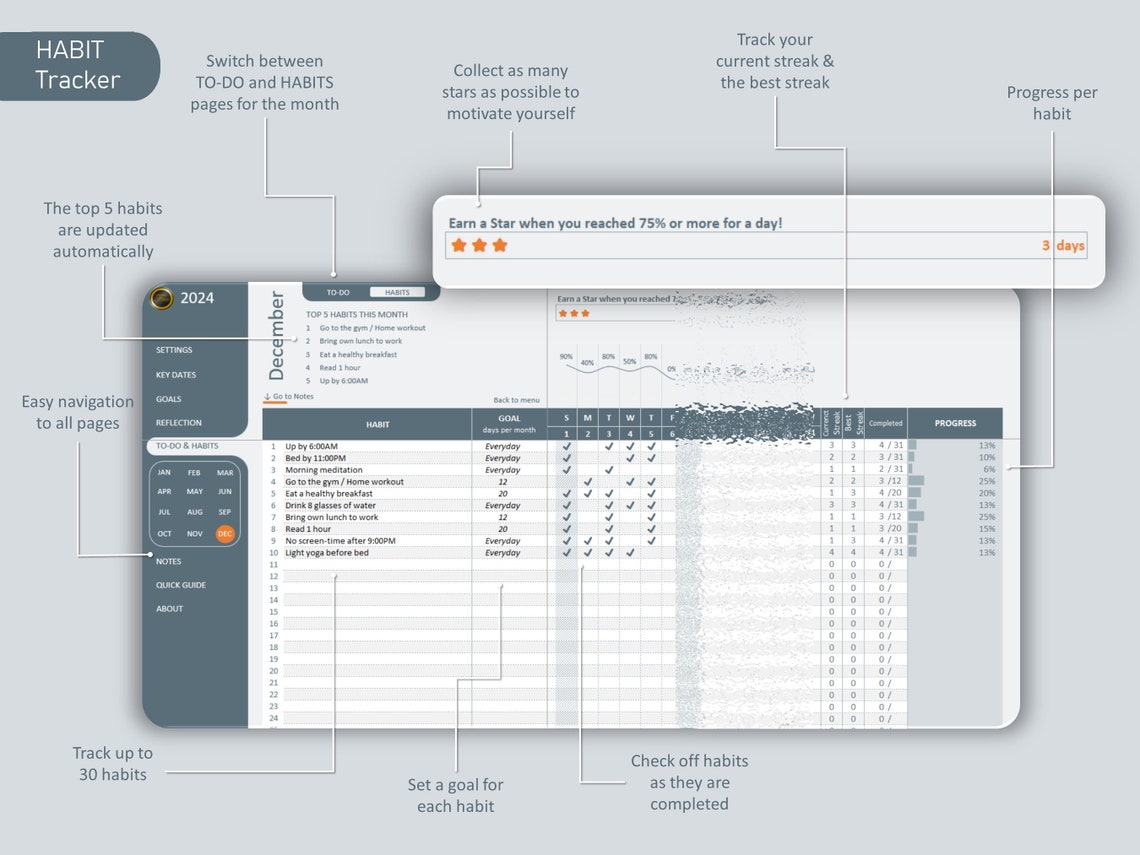Click the down-arrow icon beside Go to Notes
Image resolution: width=1140 pixels, height=855 pixels.
pos(267,396)
